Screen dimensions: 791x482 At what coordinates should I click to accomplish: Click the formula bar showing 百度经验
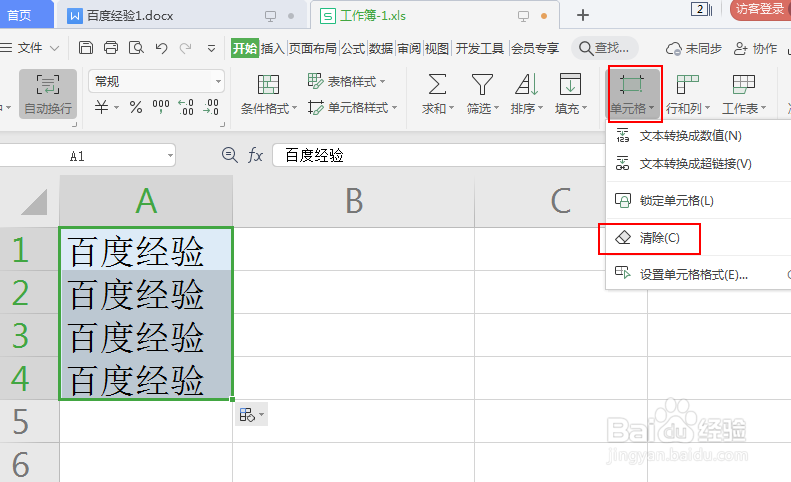click(439, 155)
